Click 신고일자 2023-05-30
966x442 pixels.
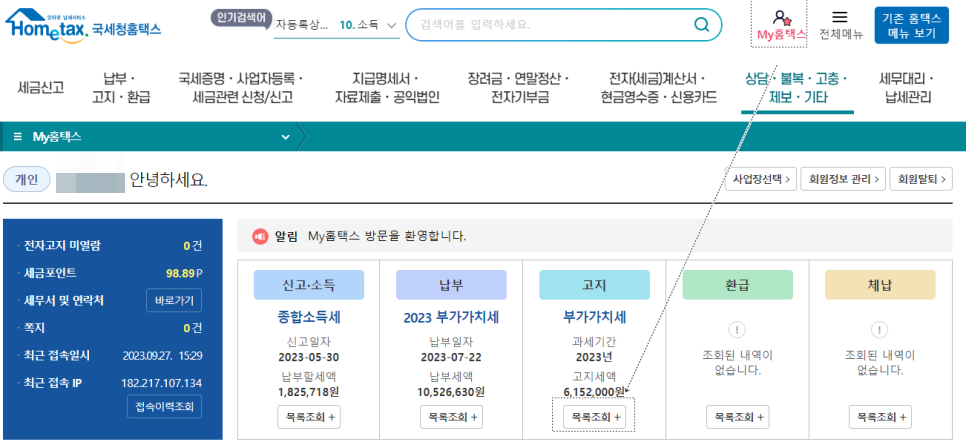pos(309,358)
